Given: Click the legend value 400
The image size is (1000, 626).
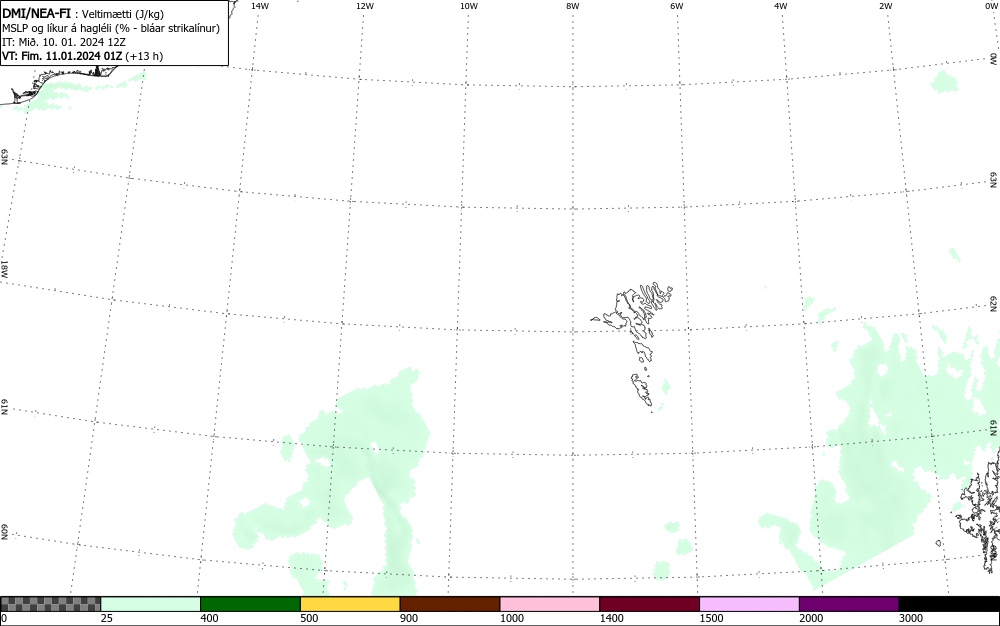Looking at the screenshot, I should pyautogui.click(x=209, y=618).
